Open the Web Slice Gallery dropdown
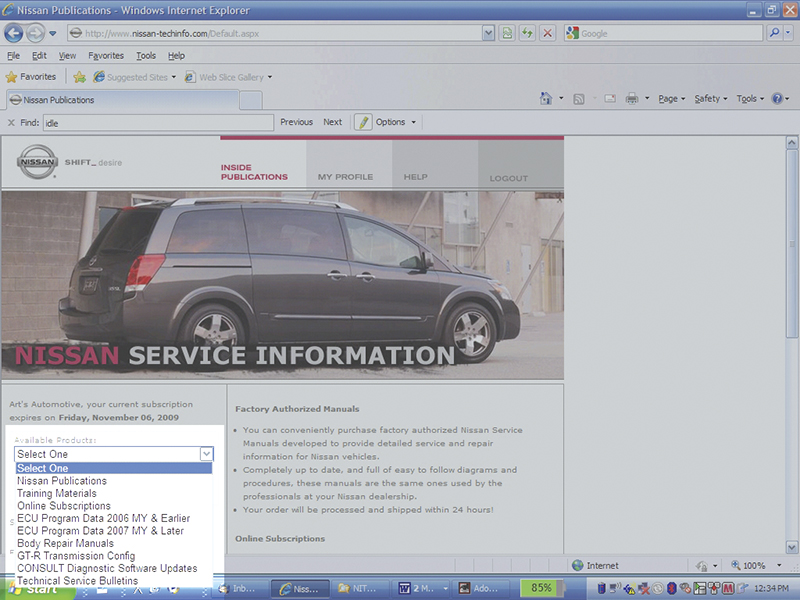 [x=229, y=78]
